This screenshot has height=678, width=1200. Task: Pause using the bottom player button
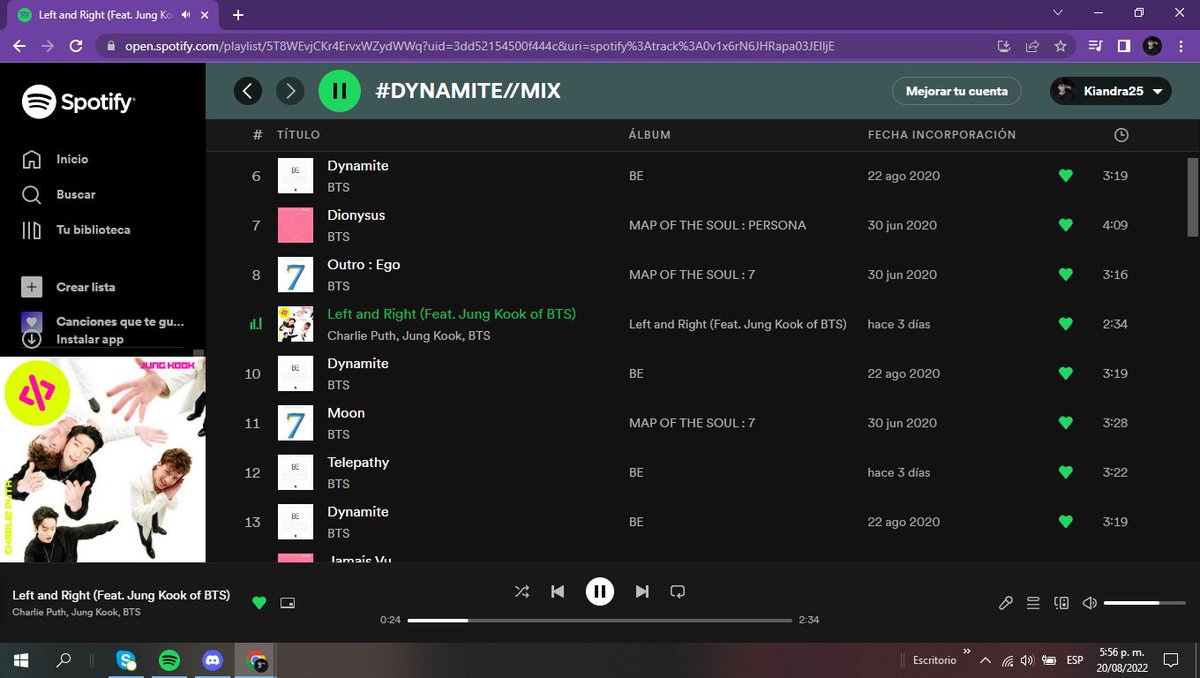click(599, 591)
